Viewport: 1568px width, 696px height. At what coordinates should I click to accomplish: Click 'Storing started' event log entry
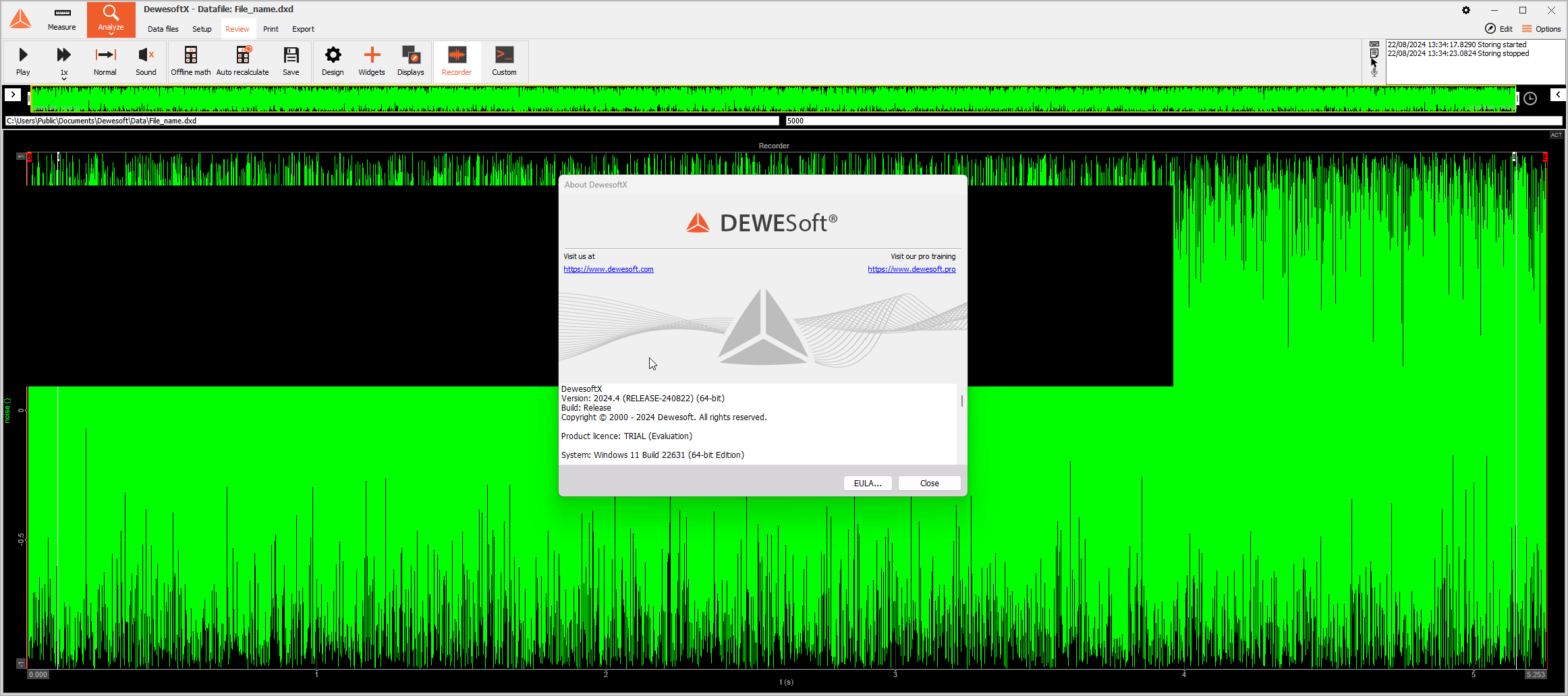pos(1457,45)
